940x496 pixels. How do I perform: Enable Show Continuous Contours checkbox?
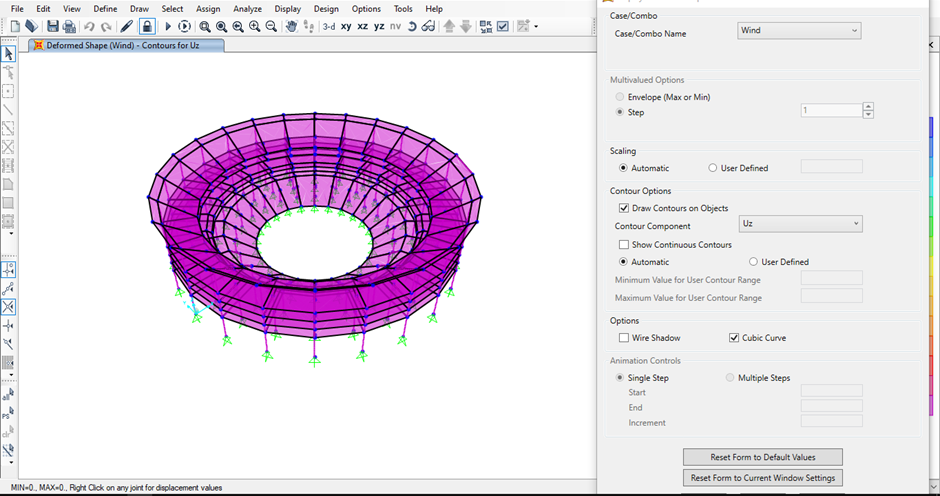click(624, 245)
